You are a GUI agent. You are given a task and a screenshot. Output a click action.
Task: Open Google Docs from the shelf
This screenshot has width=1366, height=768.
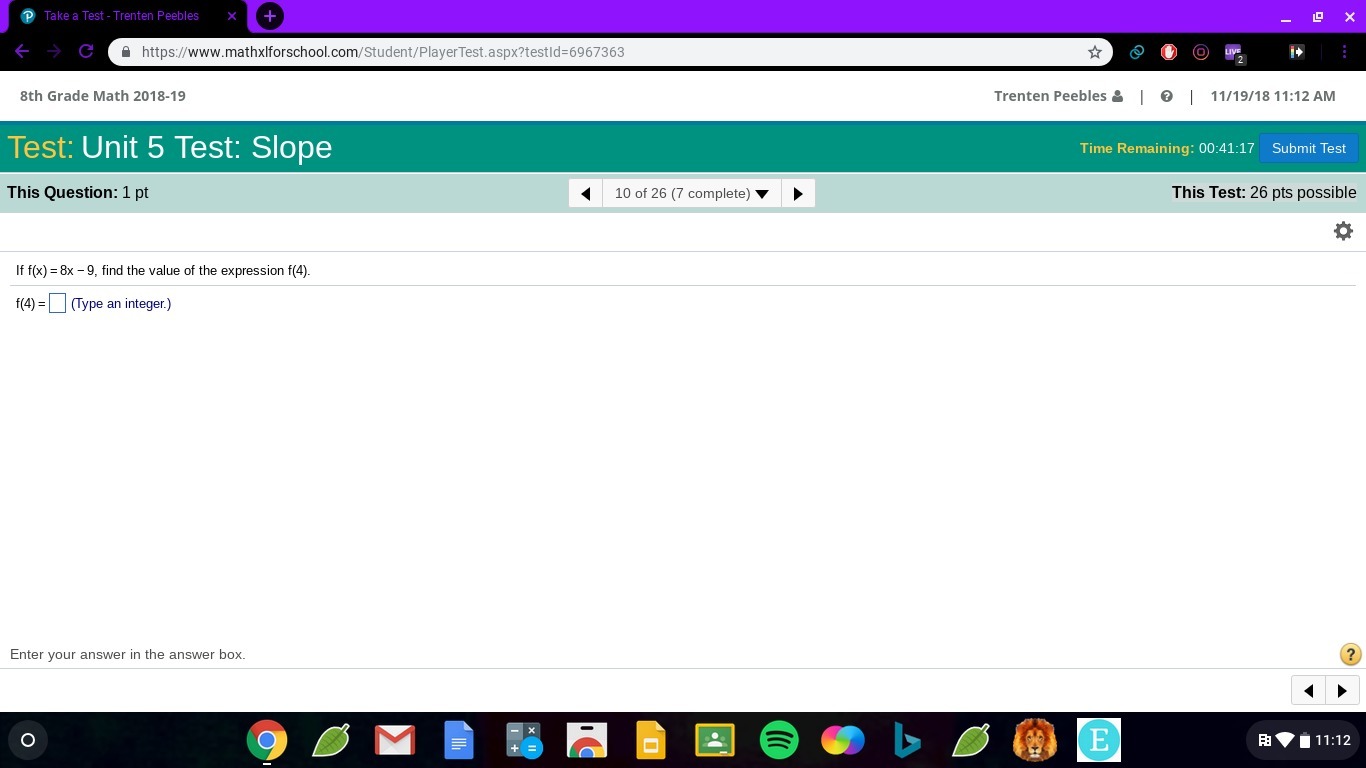(459, 740)
